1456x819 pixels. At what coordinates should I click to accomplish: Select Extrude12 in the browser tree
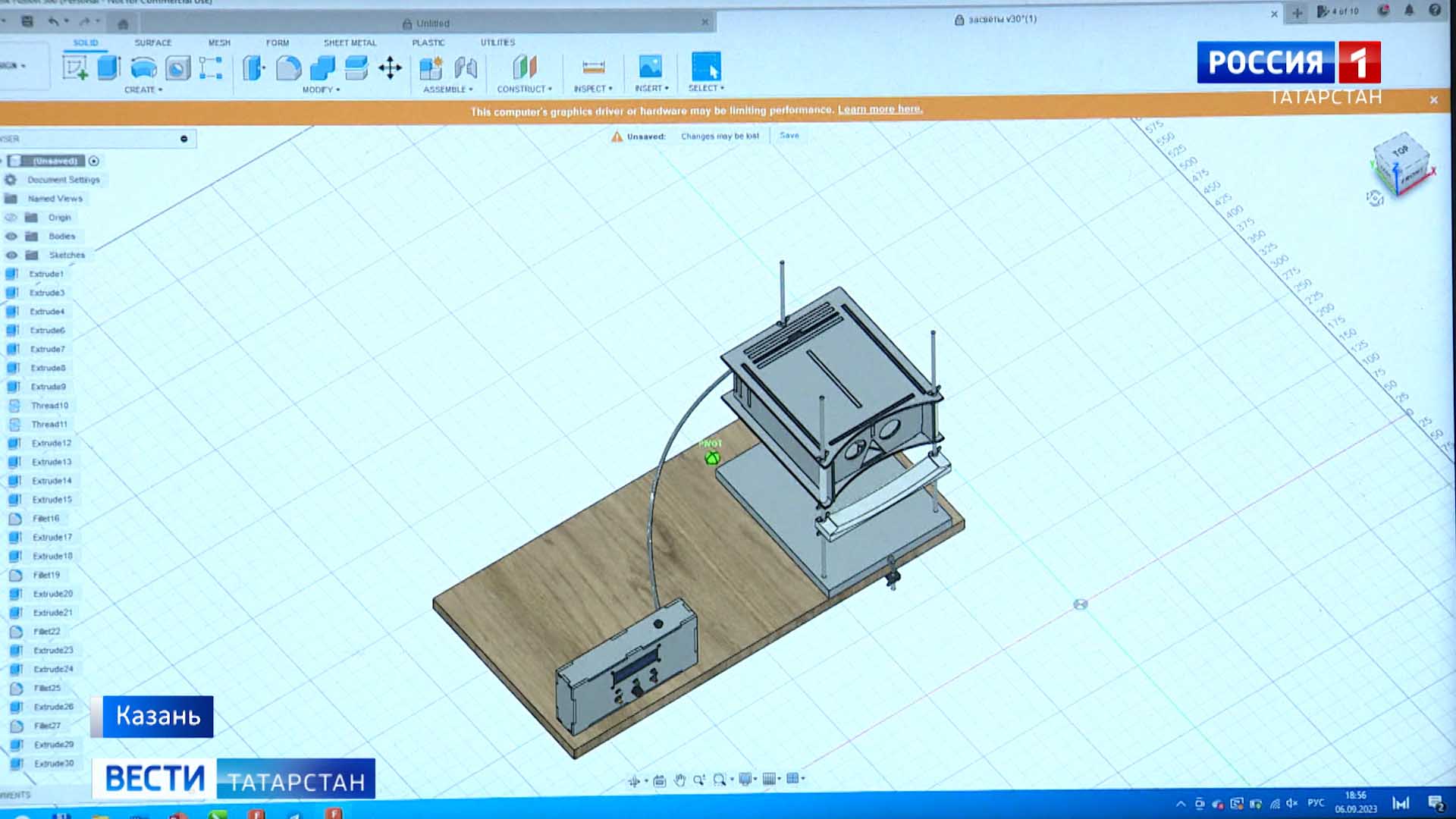(x=52, y=444)
